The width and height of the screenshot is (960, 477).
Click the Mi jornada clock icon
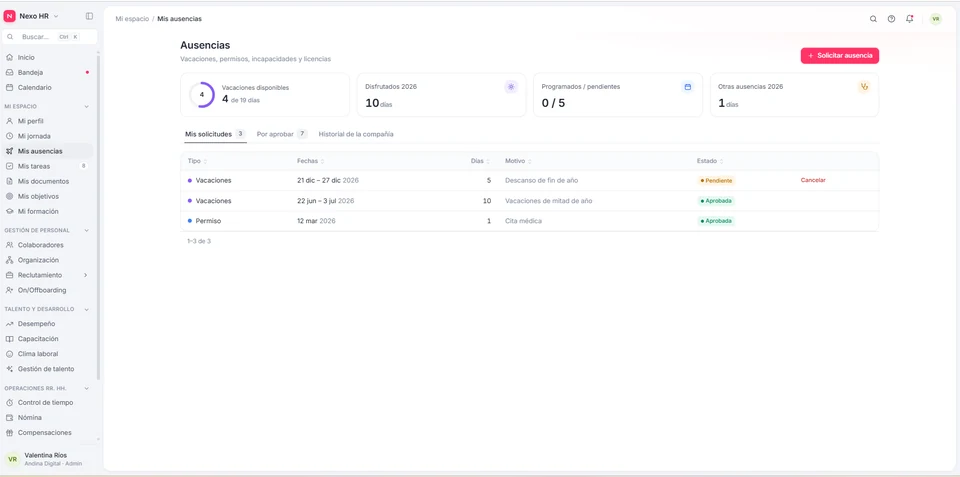coord(9,136)
